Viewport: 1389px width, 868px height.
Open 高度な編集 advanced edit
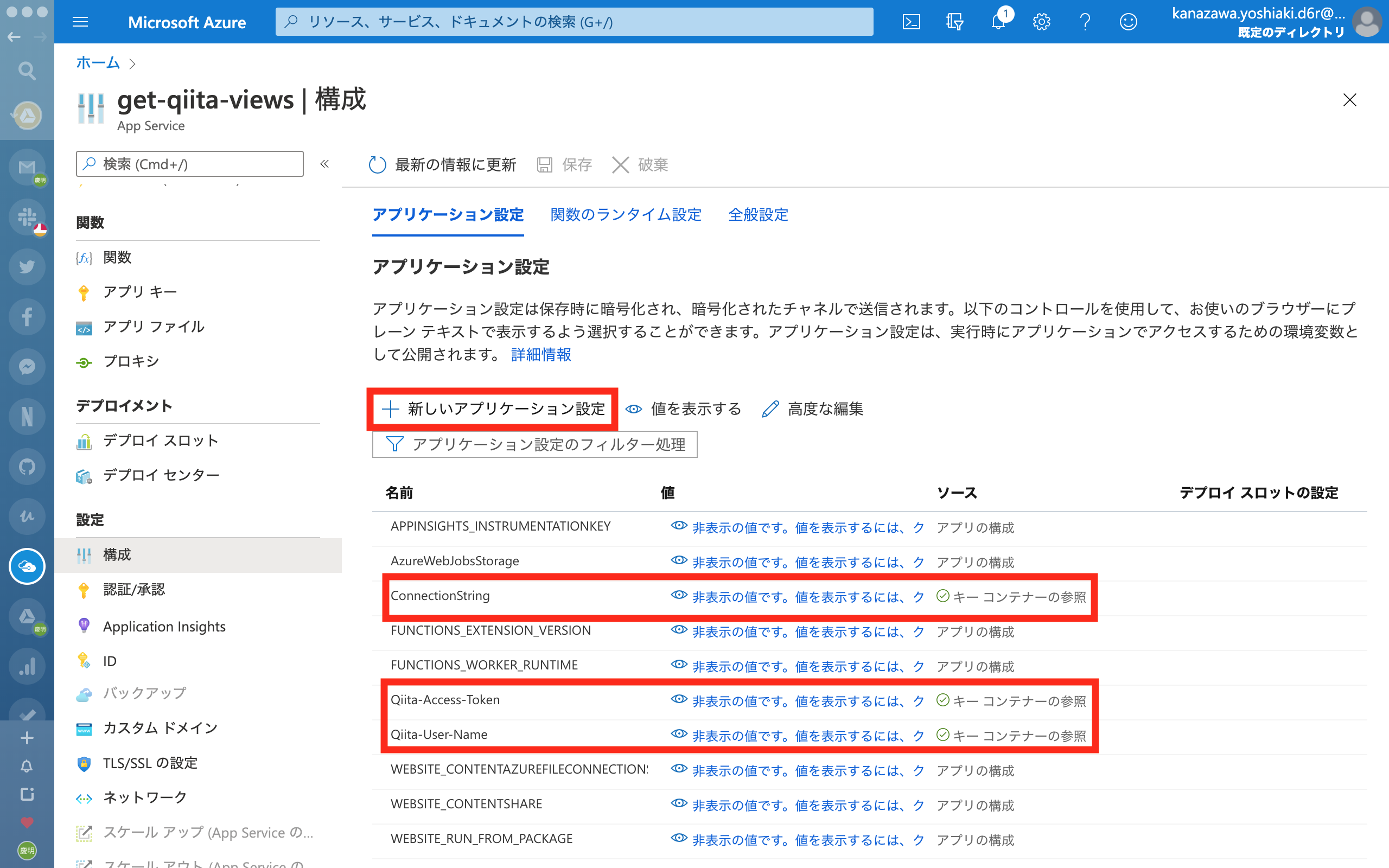click(x=812, y=409)
